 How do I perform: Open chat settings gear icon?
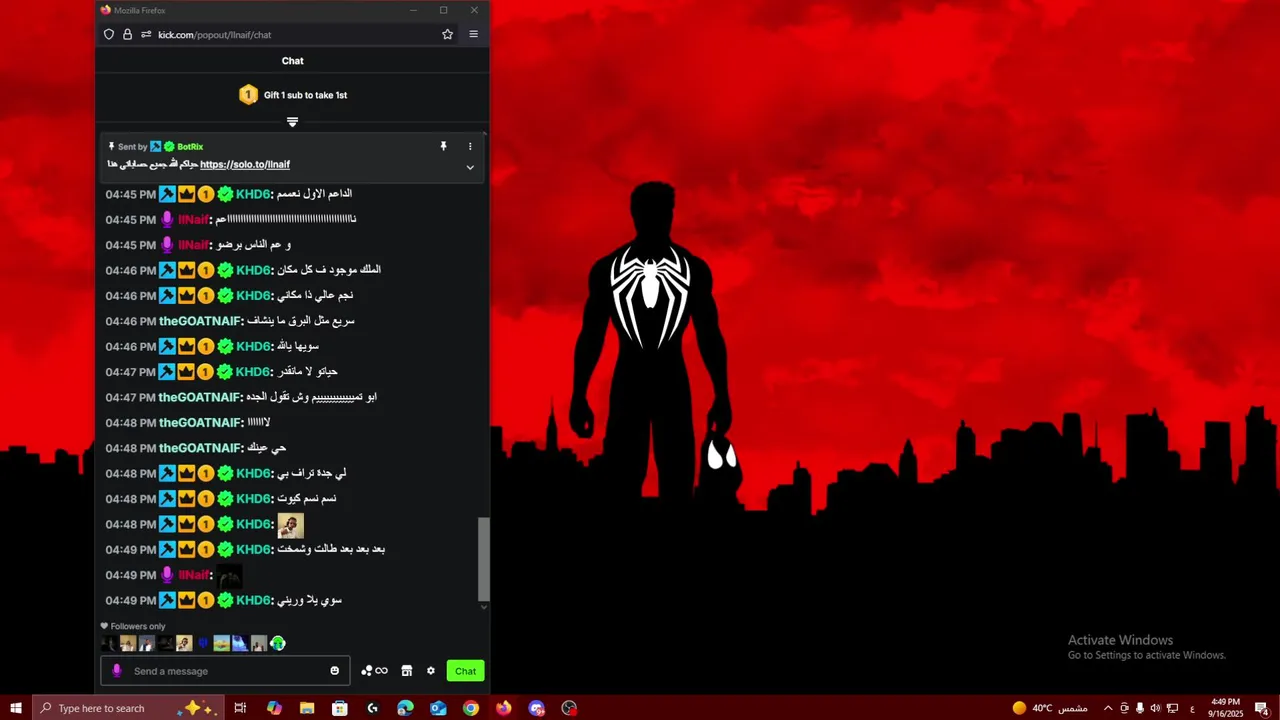pyautogui.click(x=431, y=671)
